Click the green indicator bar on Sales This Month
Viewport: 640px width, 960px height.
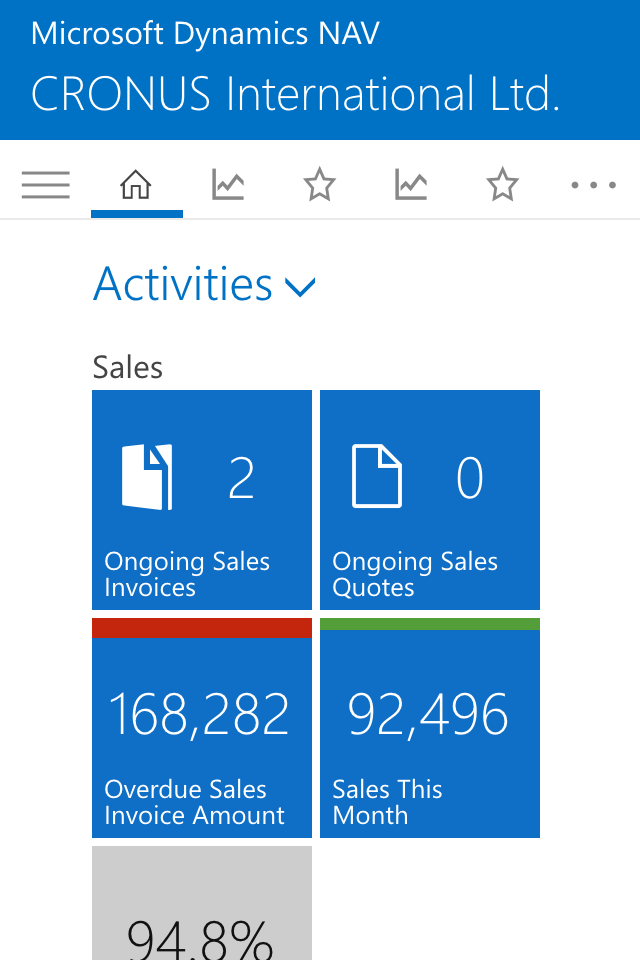pyautogui.click(x=430, y=624)
